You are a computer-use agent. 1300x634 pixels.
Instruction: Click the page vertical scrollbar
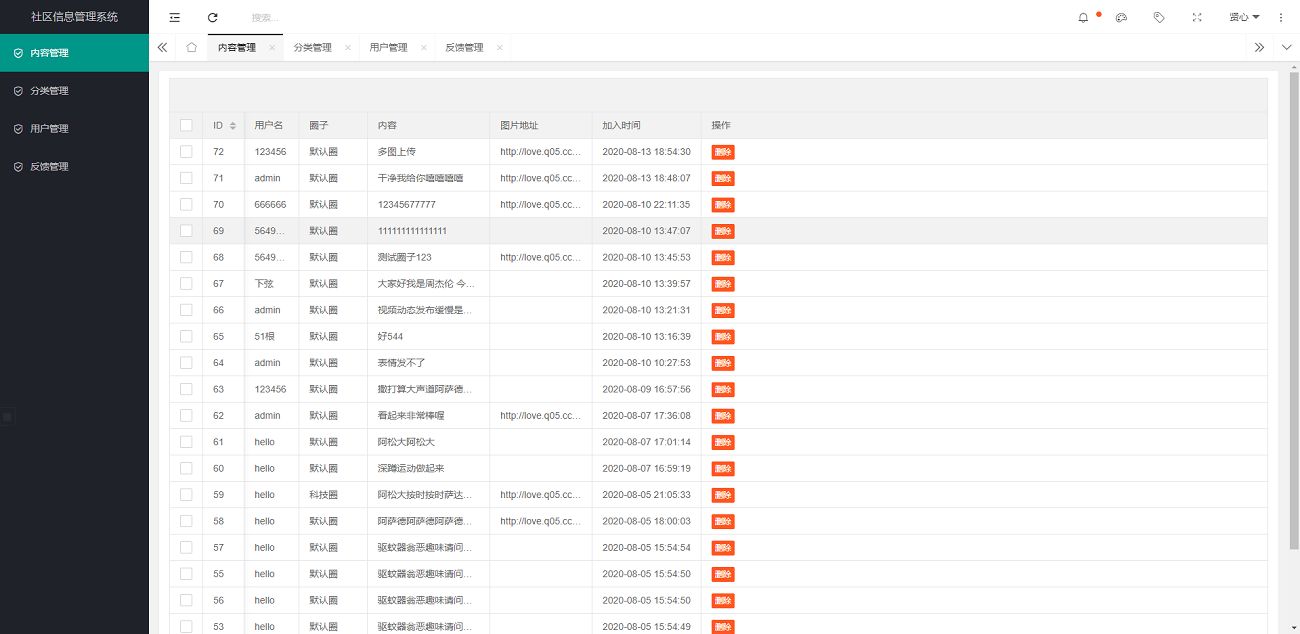[1294, 310]
